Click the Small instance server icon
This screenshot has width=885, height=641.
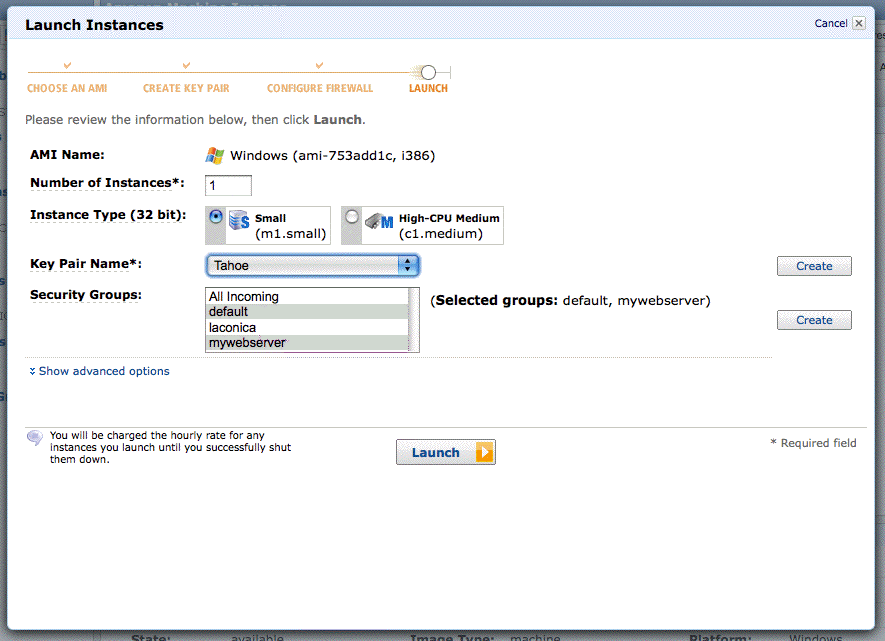pos(239,221)
